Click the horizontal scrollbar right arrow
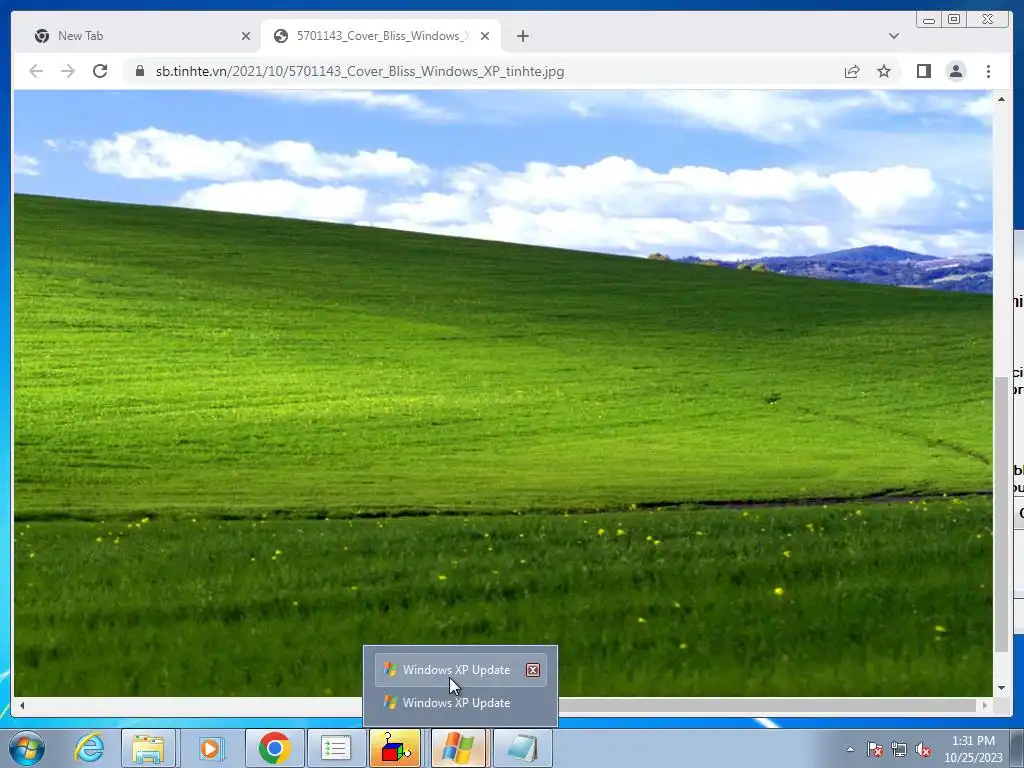This screenshot has width=1024, height=768. coord(985,705)
